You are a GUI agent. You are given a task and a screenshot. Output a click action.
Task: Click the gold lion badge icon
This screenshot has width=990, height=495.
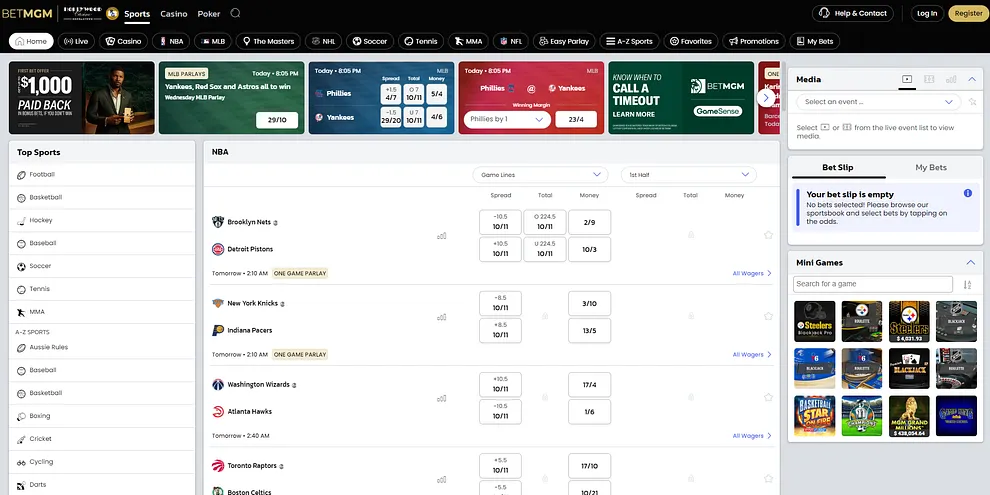pyautogui.click(x=112, y=13)
